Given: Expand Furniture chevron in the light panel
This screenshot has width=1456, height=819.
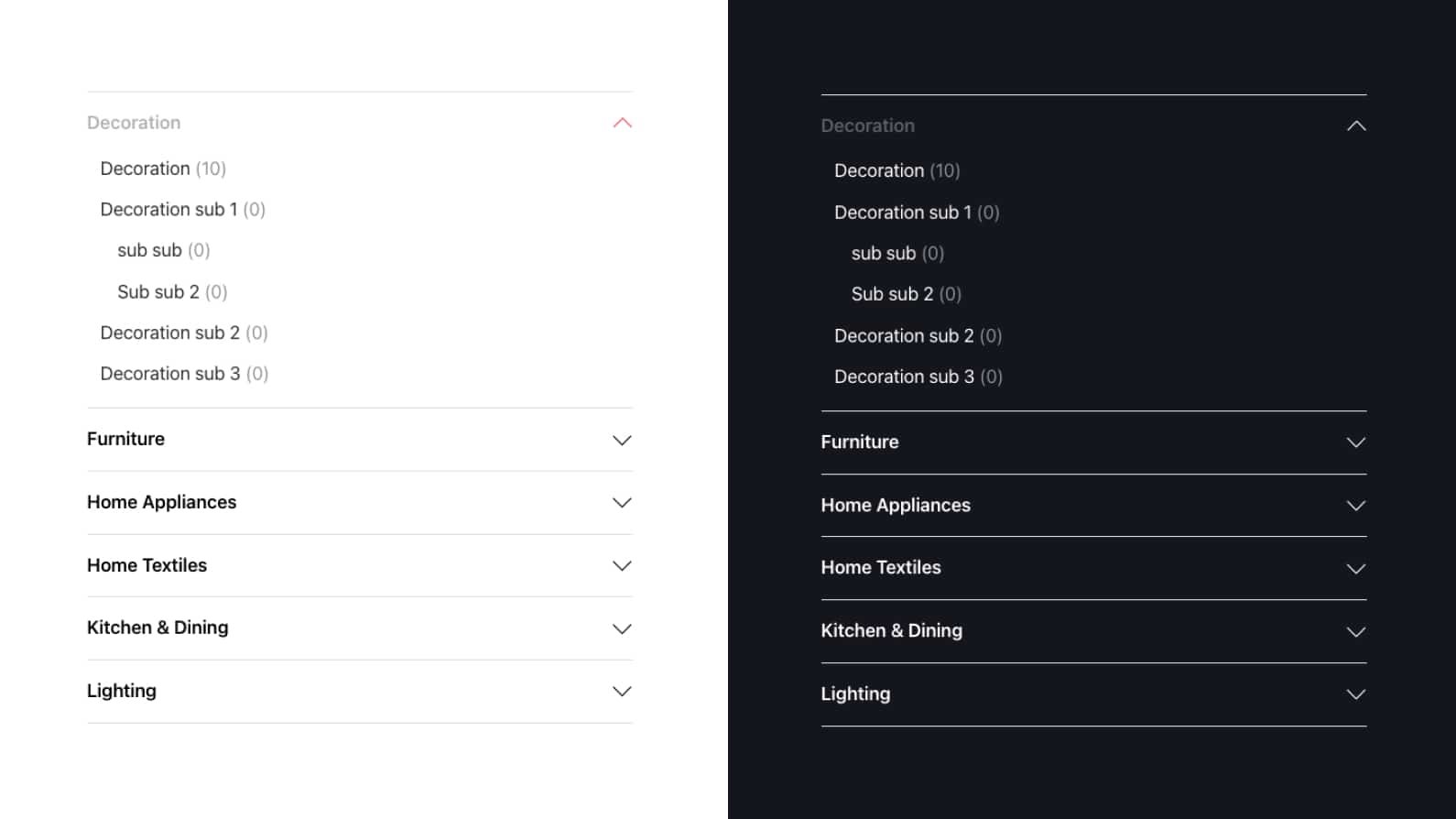Looking at the screenshot, I should [623, 441].
